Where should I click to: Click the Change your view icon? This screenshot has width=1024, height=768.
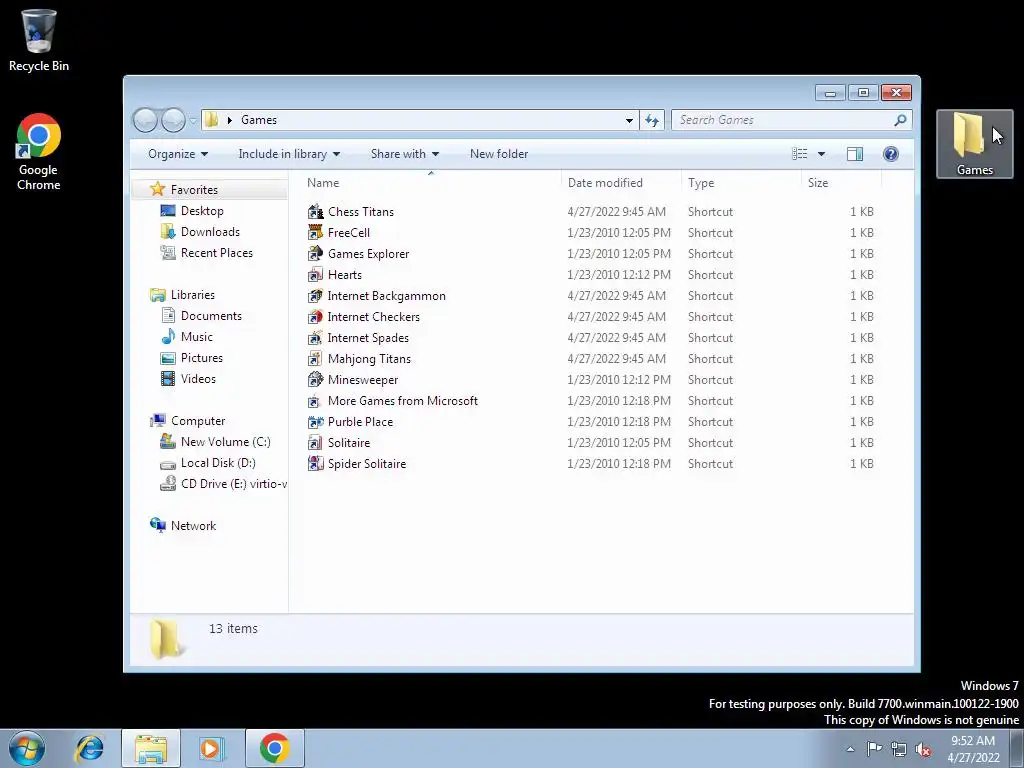click(799, 153)
